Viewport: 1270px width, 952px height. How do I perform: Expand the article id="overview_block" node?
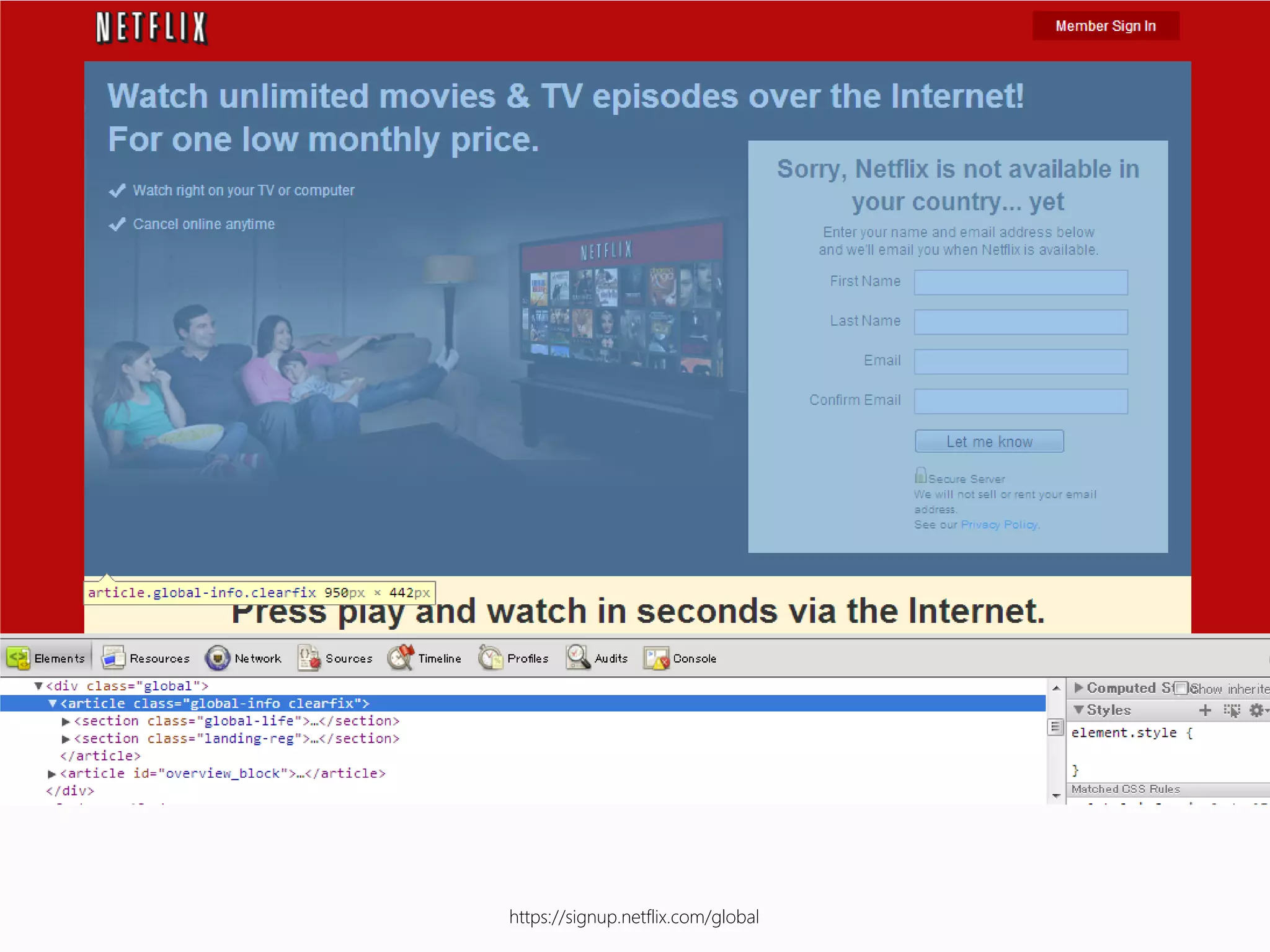(52, 774)
